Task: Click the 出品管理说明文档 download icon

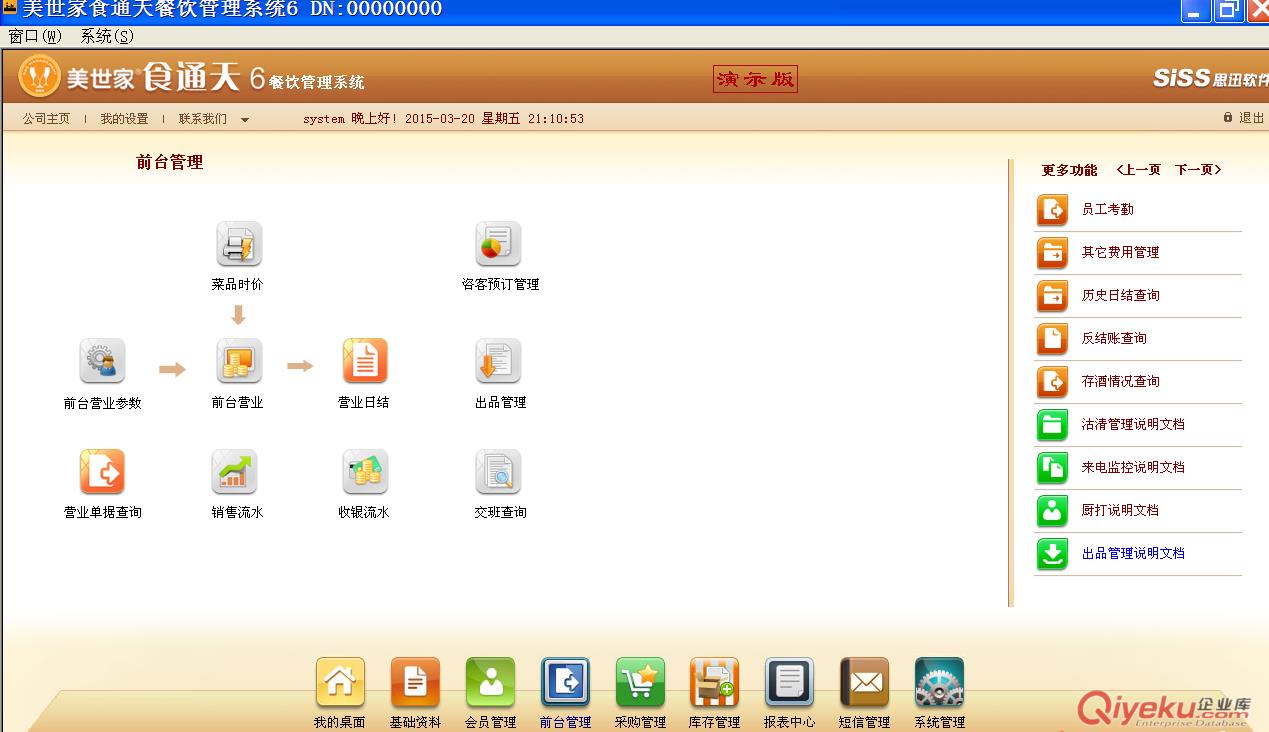Action: [x=1052, y=554]
